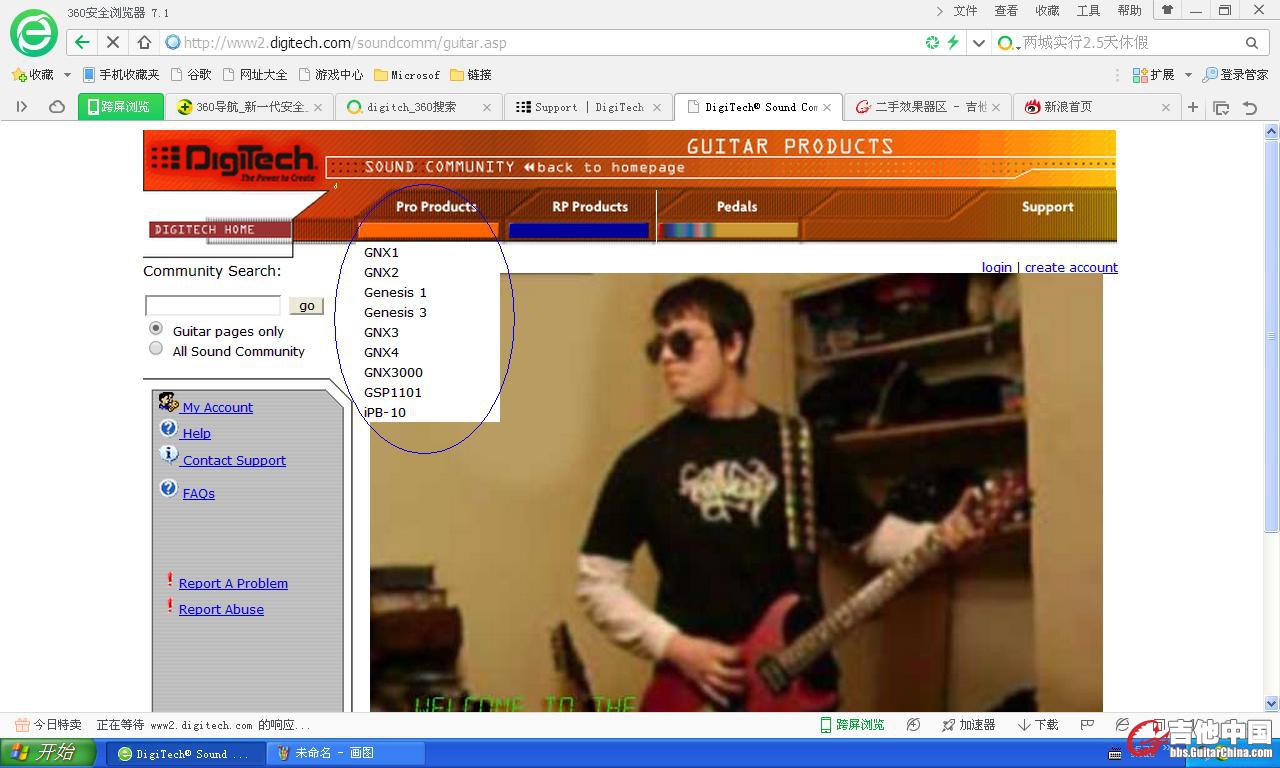The height and width of the screenshot is (768, 1280).
Task: Choose GNX3000 from Pro Products menu
Action: 393,372
